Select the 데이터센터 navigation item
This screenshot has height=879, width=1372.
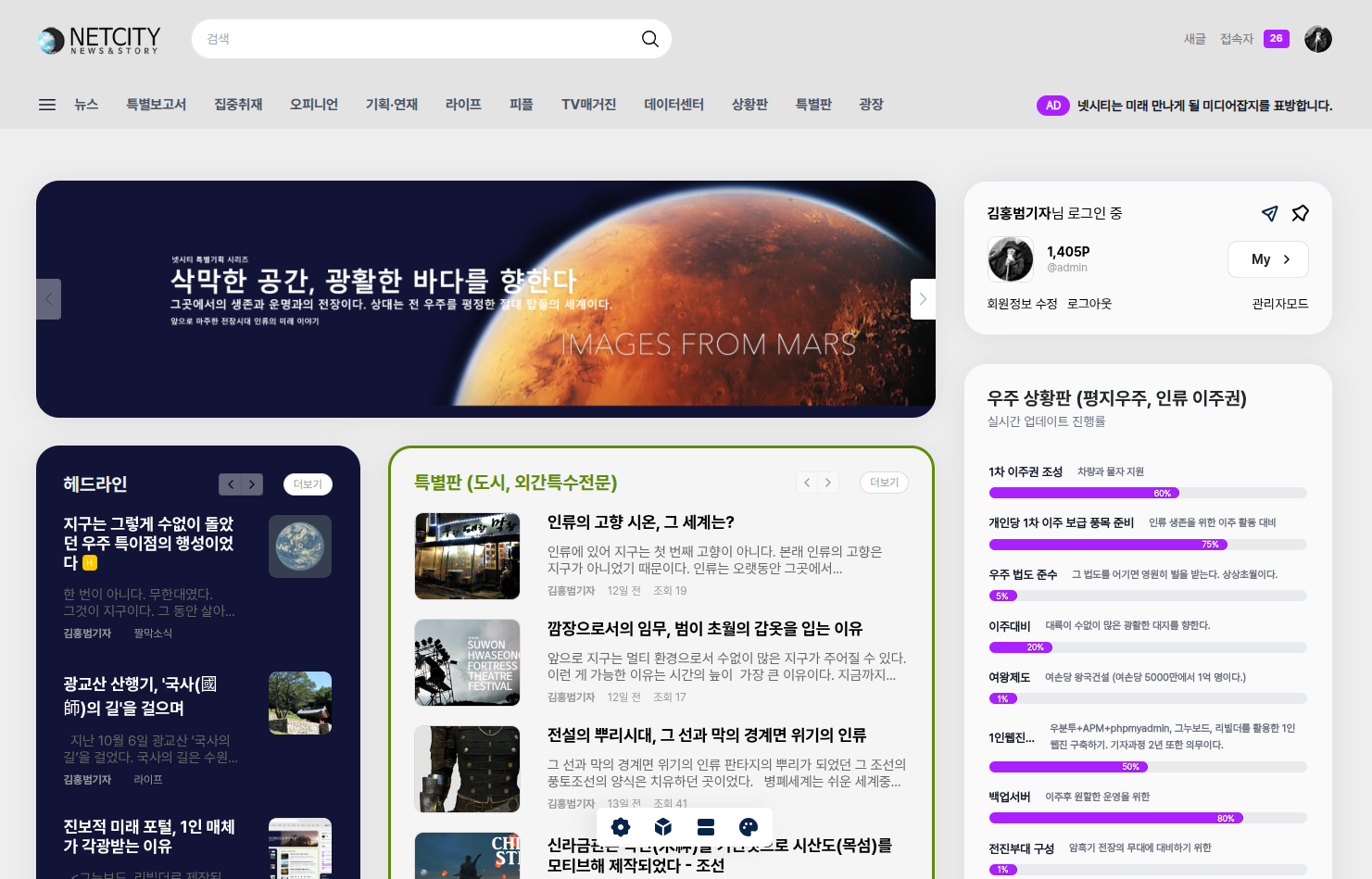pos(673,105)
